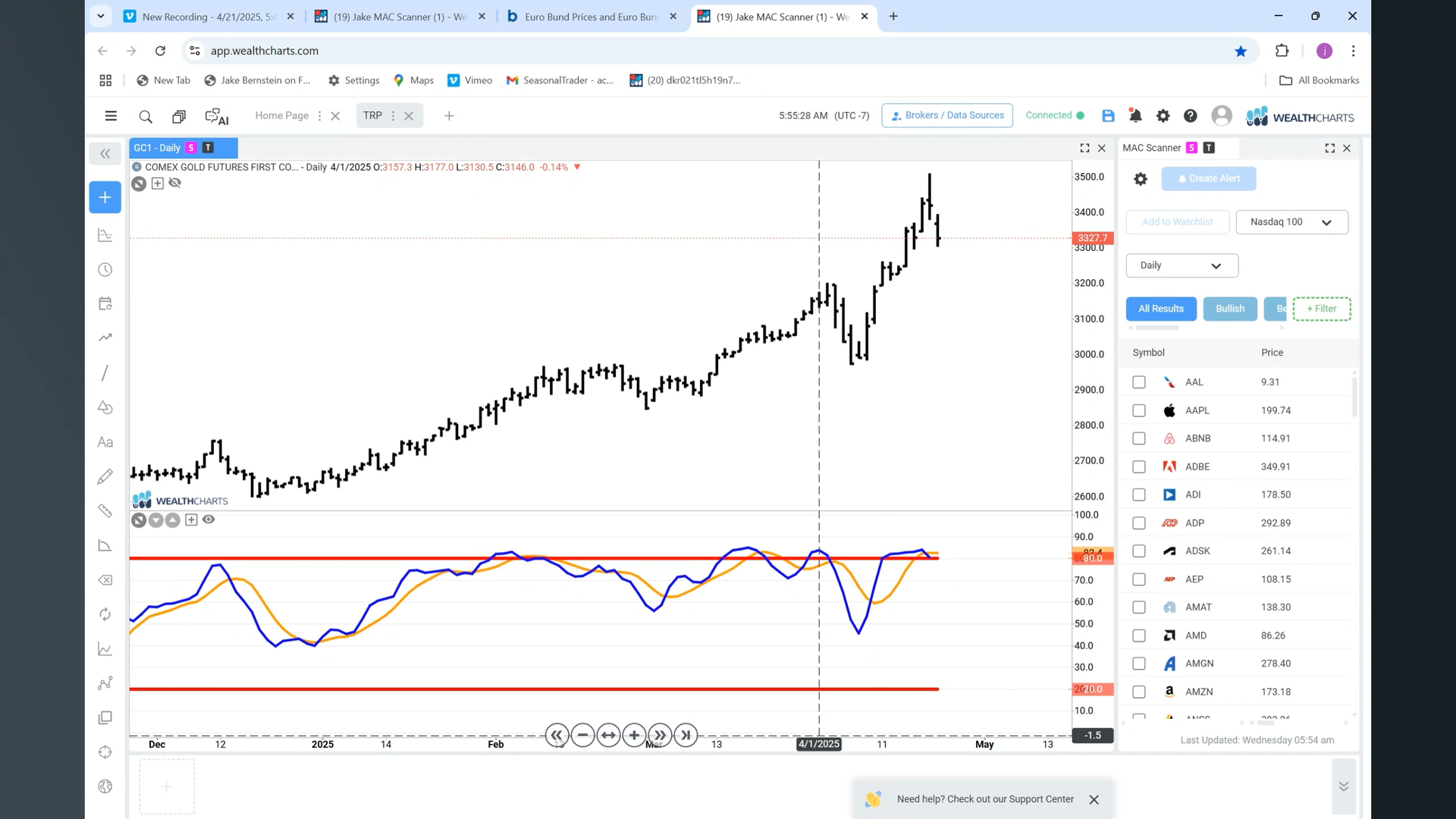Screen dimensions: 1456x819
Task: Open All Bookmarks folder
Action: (x=1319, y=80)
